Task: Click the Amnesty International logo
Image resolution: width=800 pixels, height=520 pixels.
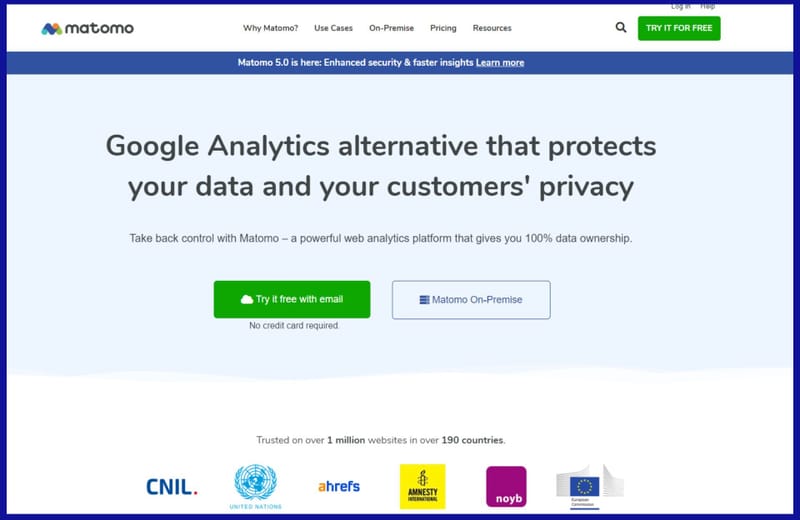Action: coord(422,486)
